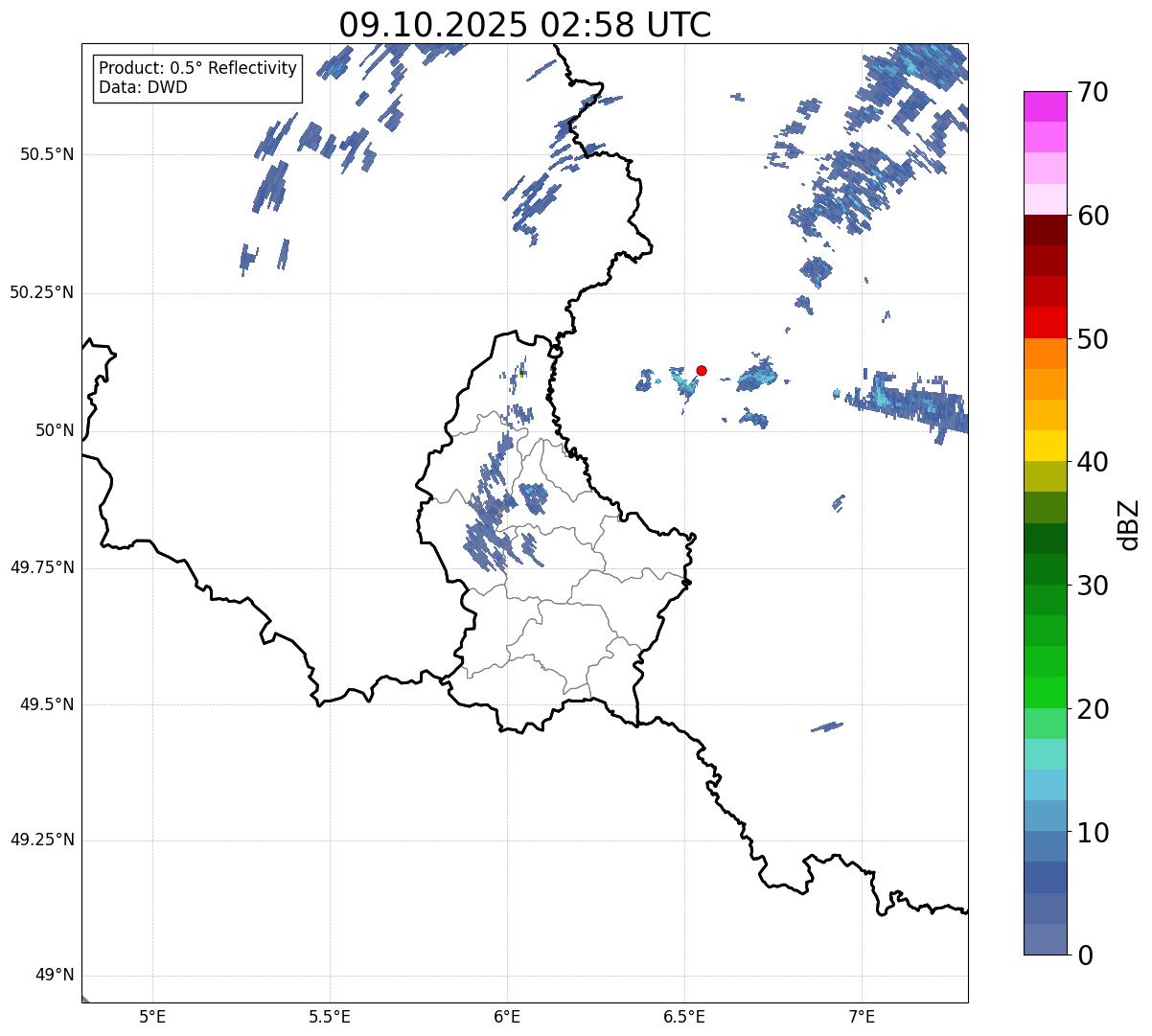Click the colorbar 30 tick label
Screen dimensions: 1152x1036
[1093, 586]
